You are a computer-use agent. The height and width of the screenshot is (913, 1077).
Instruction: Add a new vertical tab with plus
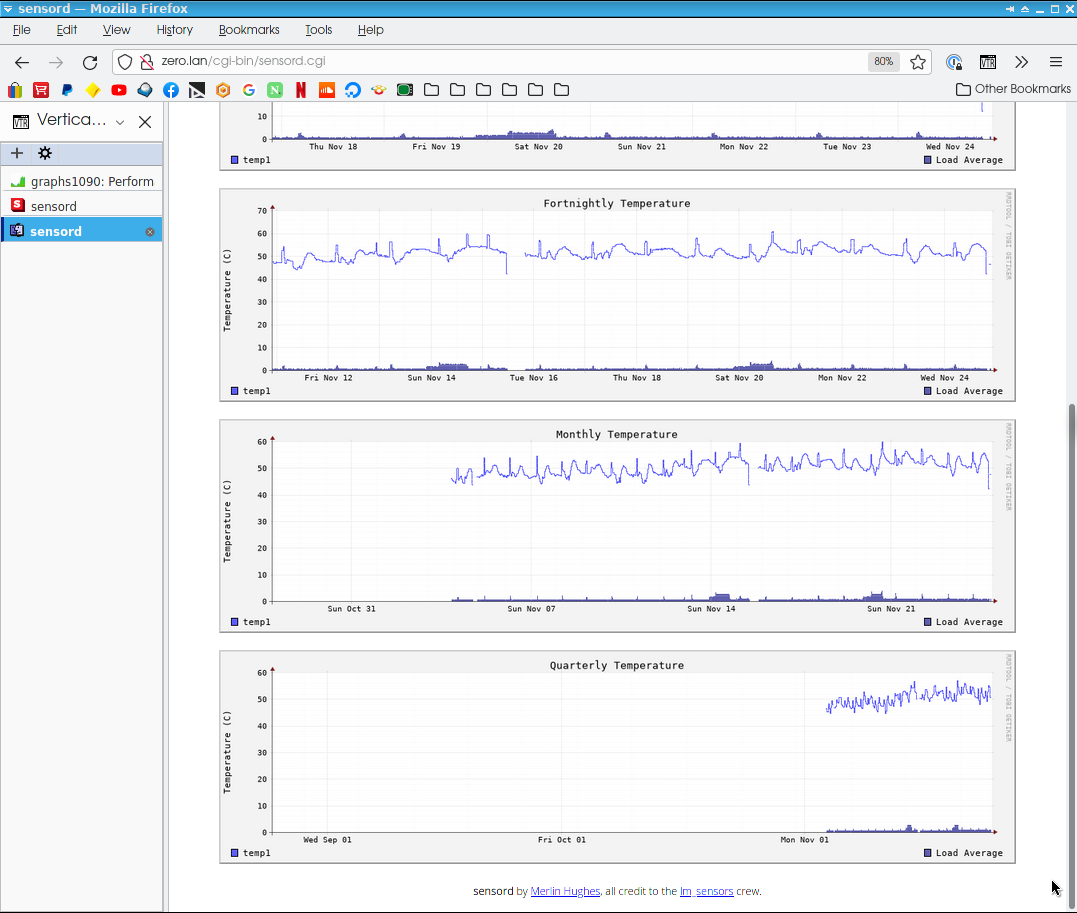(17, 153)
